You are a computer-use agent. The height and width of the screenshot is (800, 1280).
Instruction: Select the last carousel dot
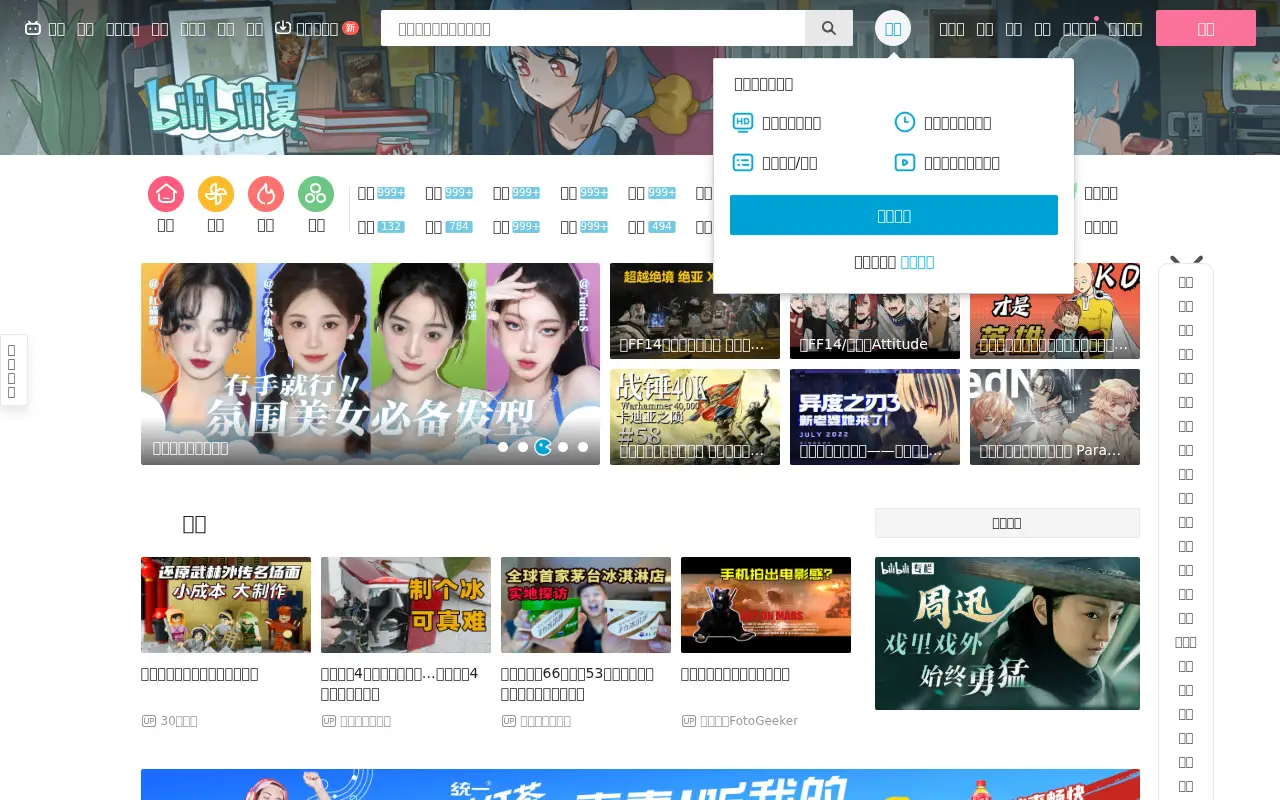[x=583, y=447]
